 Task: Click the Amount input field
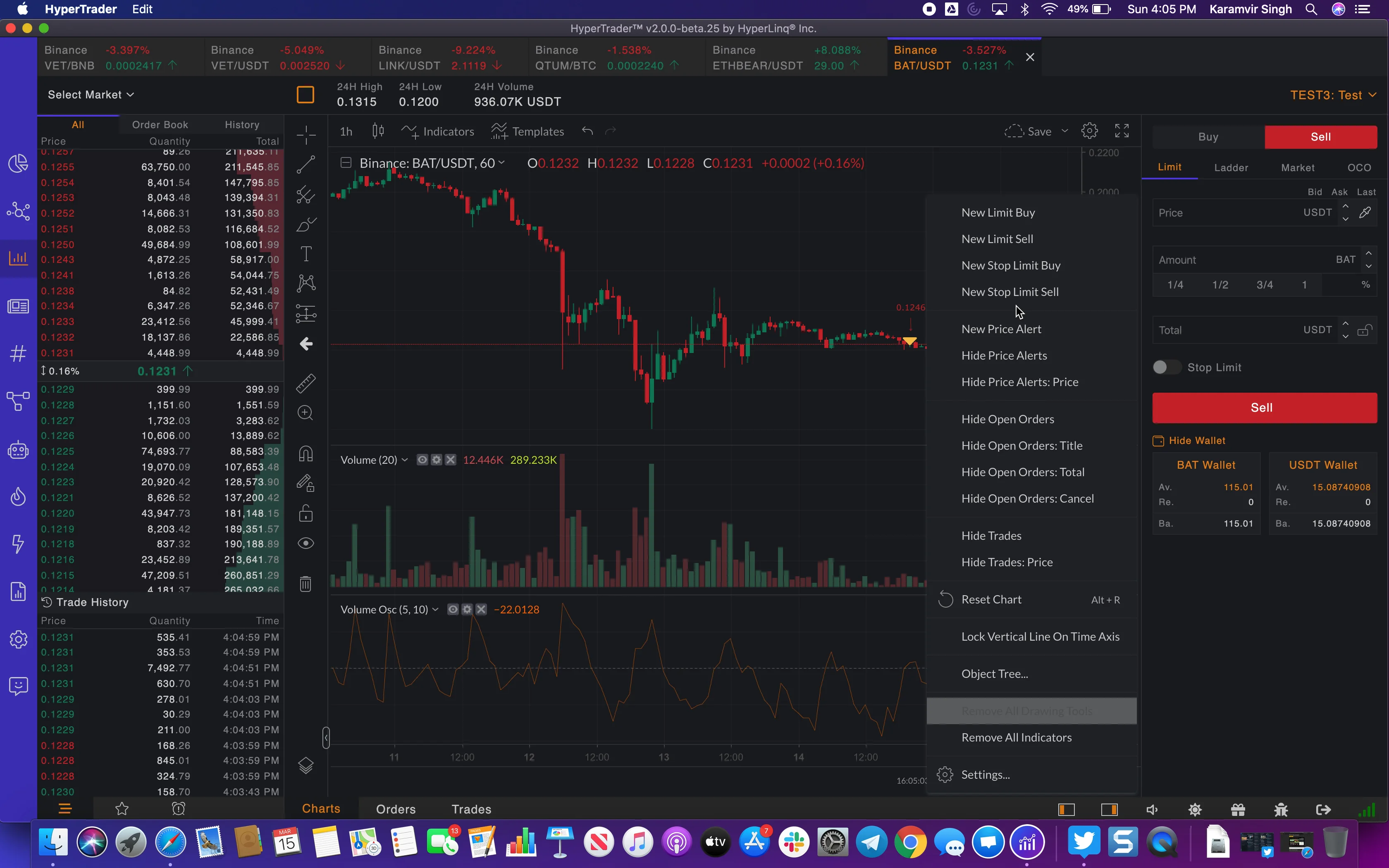[1234, 260]
